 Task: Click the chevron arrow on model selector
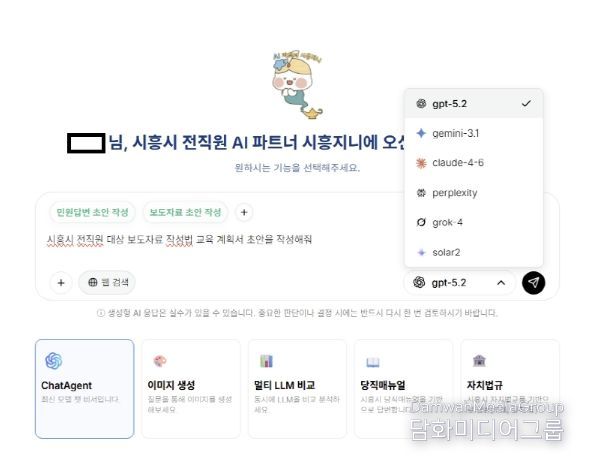[x=501, y=282]
